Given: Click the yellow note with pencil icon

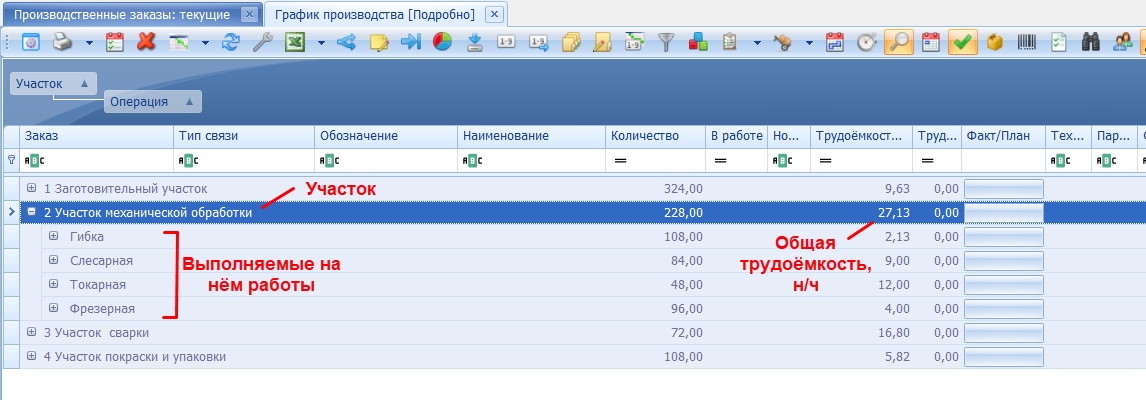Looking at the screenshot, I should coord(379,42).
